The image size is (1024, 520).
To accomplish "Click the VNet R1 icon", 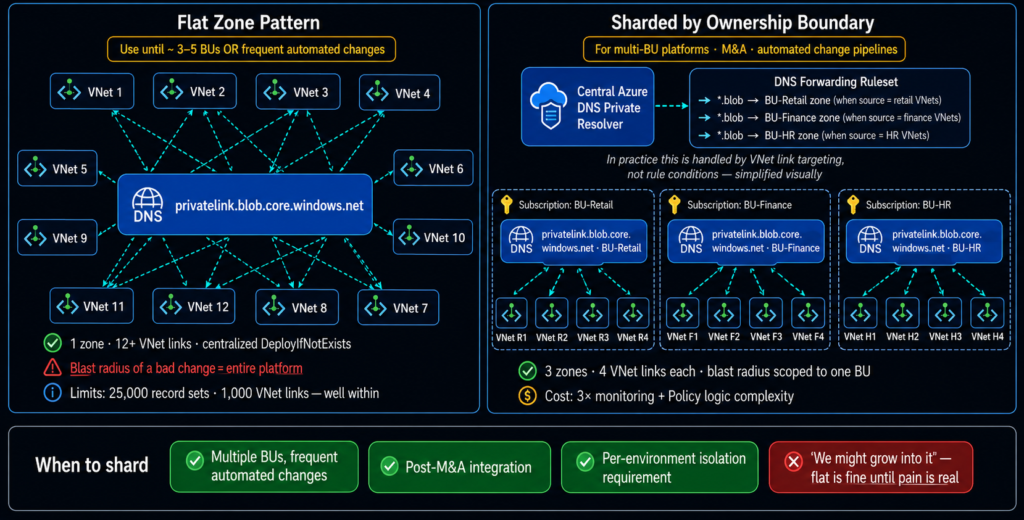I will point(511,314).
